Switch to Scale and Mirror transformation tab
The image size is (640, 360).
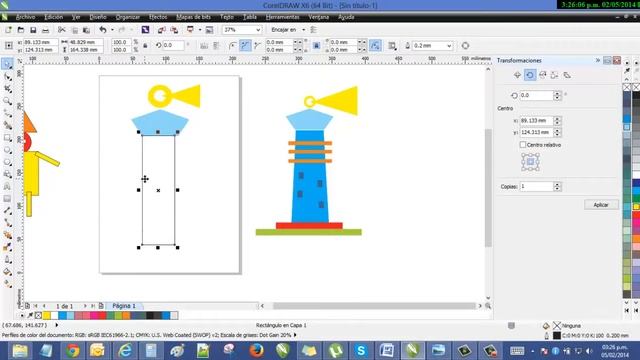(542, 75)
